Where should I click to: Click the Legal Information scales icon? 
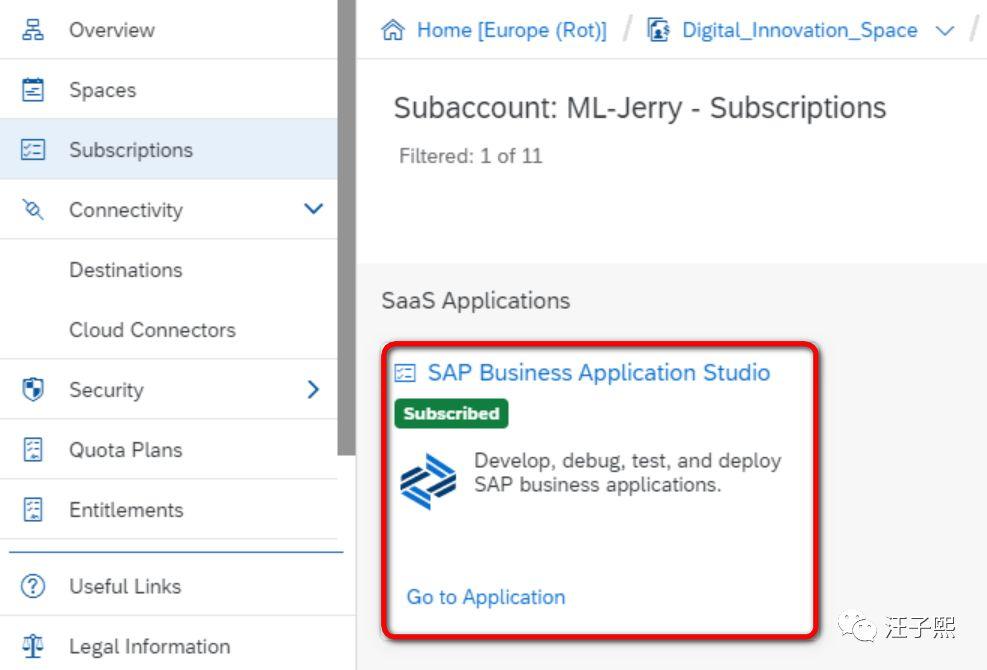(33, 646)
